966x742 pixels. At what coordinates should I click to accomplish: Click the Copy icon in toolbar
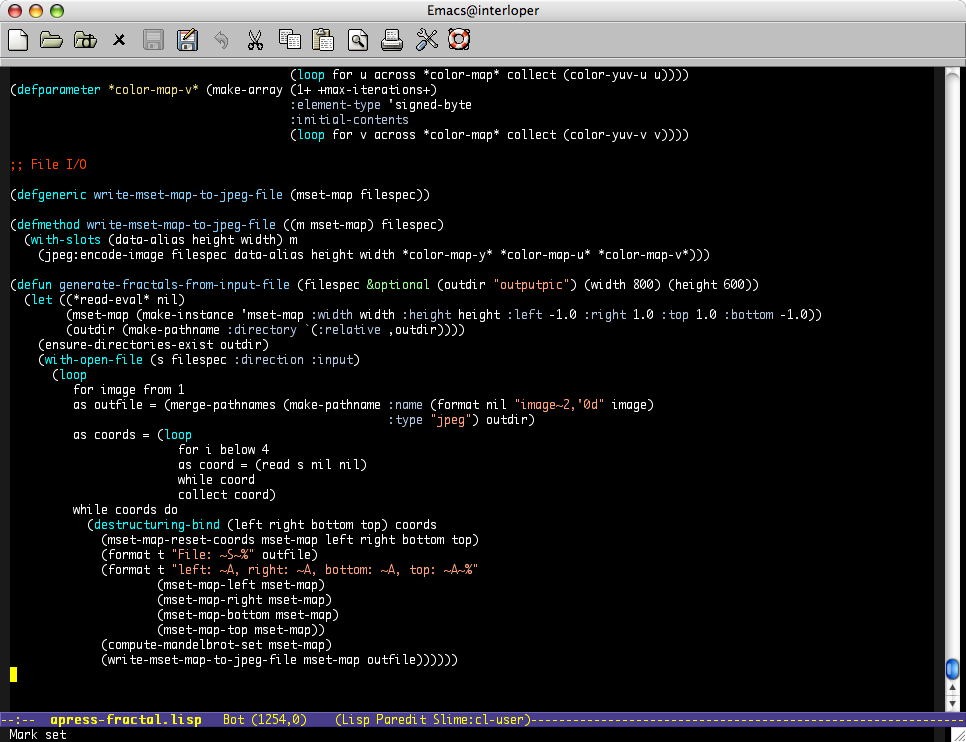[x=289, y=40]
